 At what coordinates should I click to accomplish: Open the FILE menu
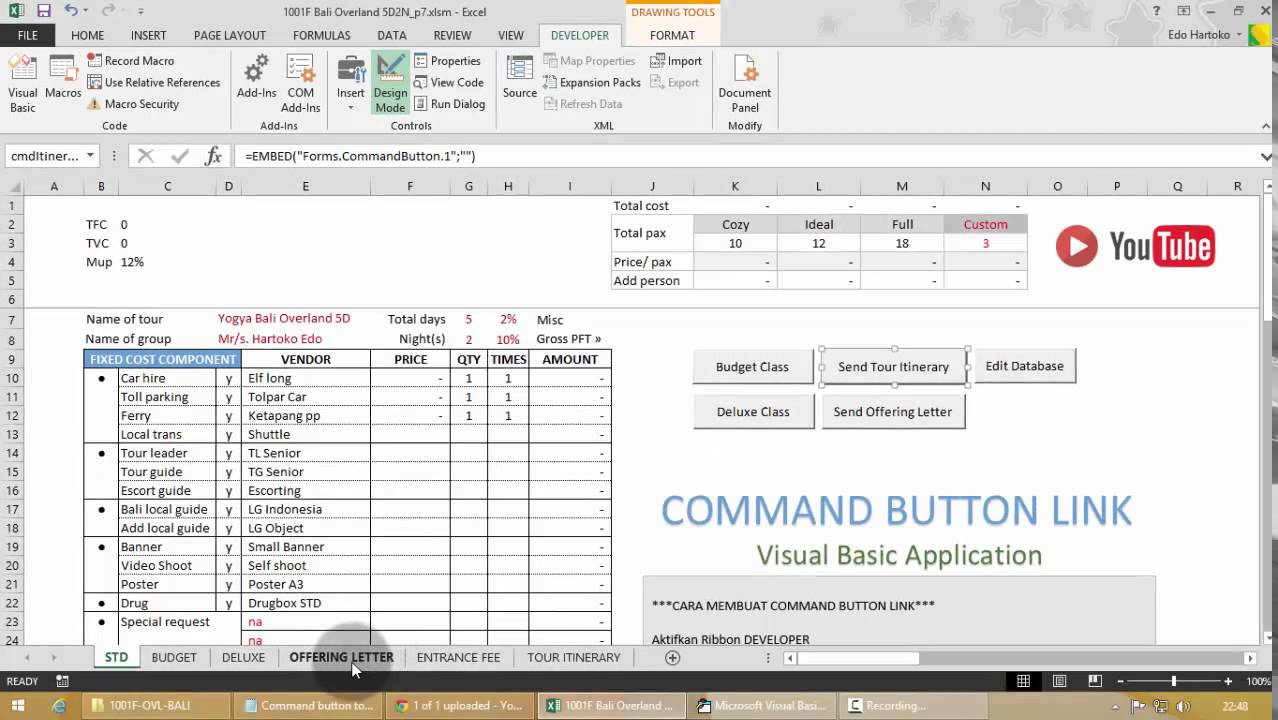(x=28, y=35)
